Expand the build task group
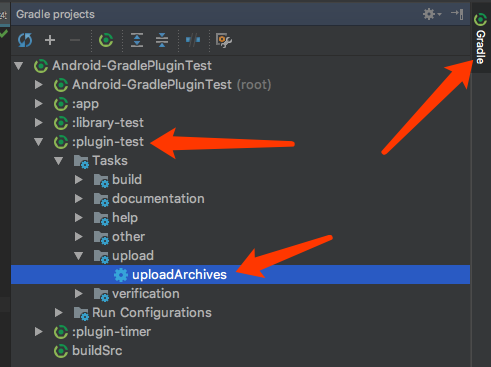 tap(79, 180)
